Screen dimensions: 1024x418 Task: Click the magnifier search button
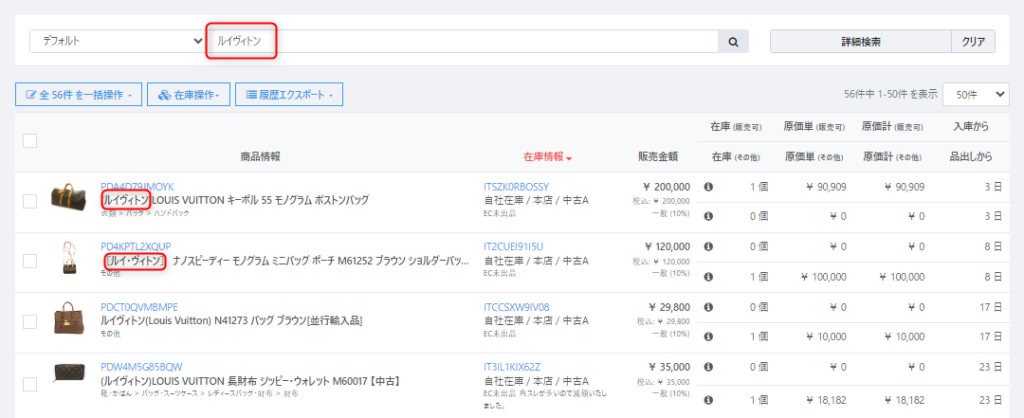point(733,42)
